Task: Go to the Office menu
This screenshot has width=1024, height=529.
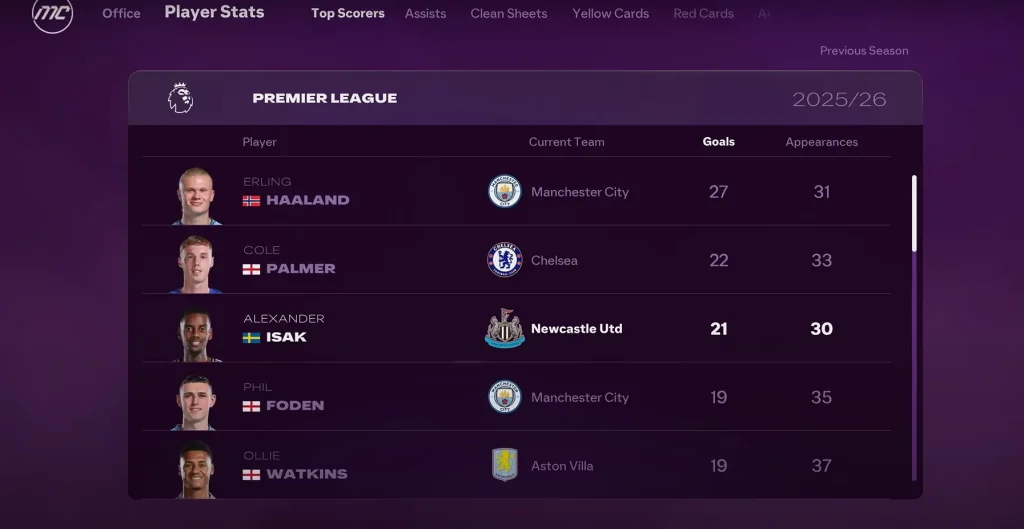Action: click(x=121, y=13)
